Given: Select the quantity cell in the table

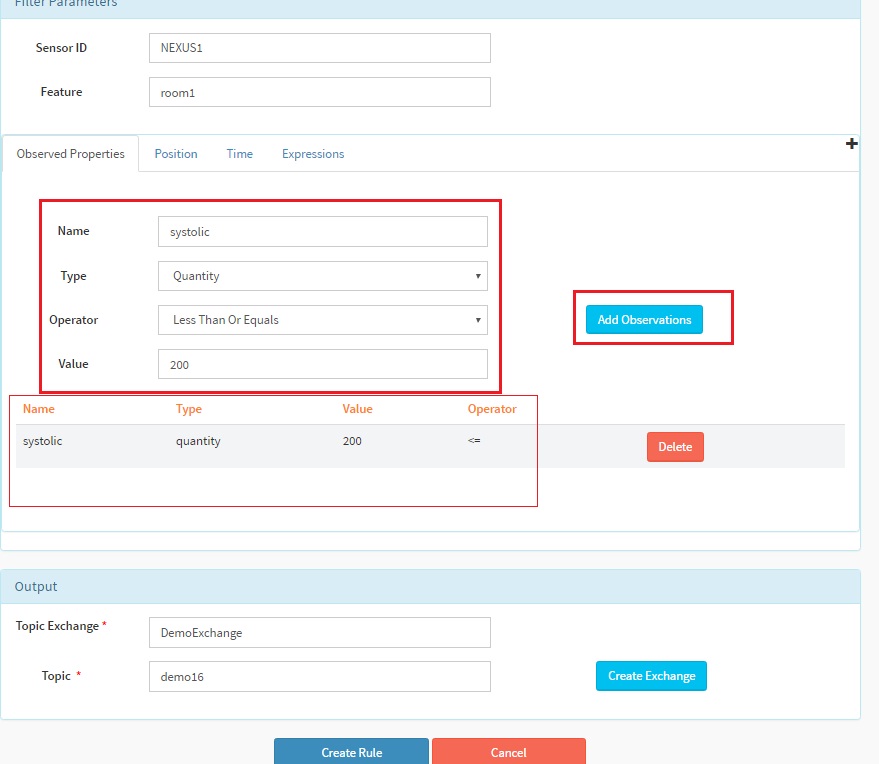Looking at the screenshot, I should [198, 441].
